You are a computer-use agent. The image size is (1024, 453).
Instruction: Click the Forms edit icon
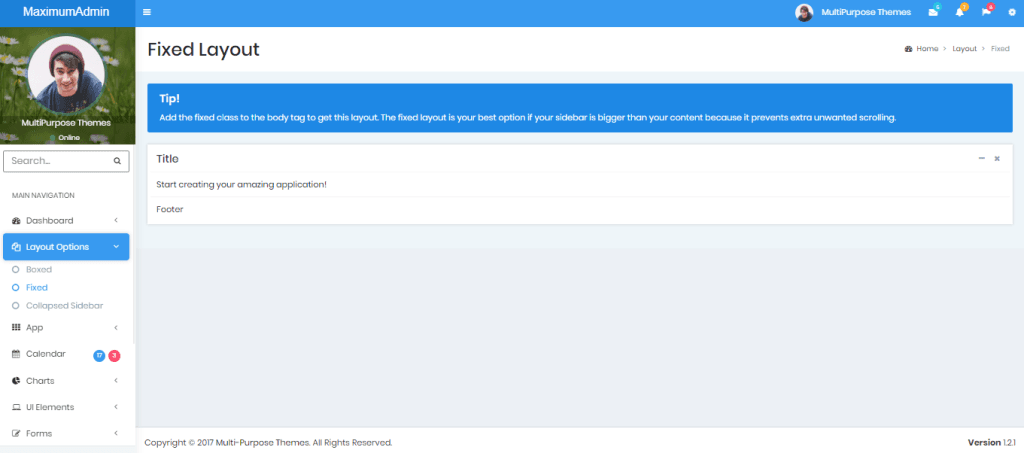point(16,433)
